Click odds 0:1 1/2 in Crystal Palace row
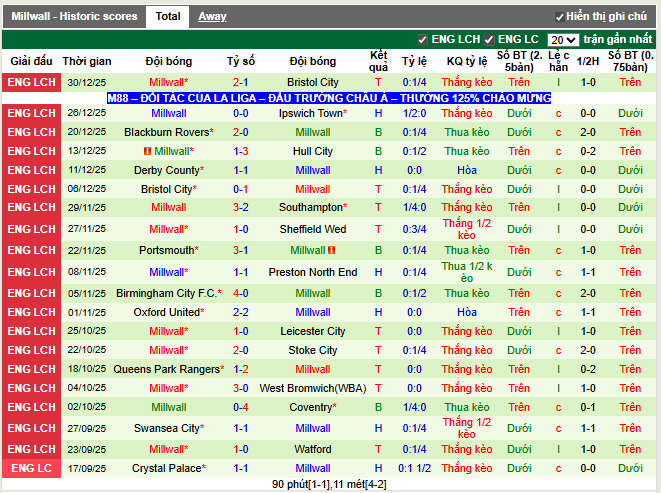The height and width of the screenshot is (493, 661). (x=414, y=468)
